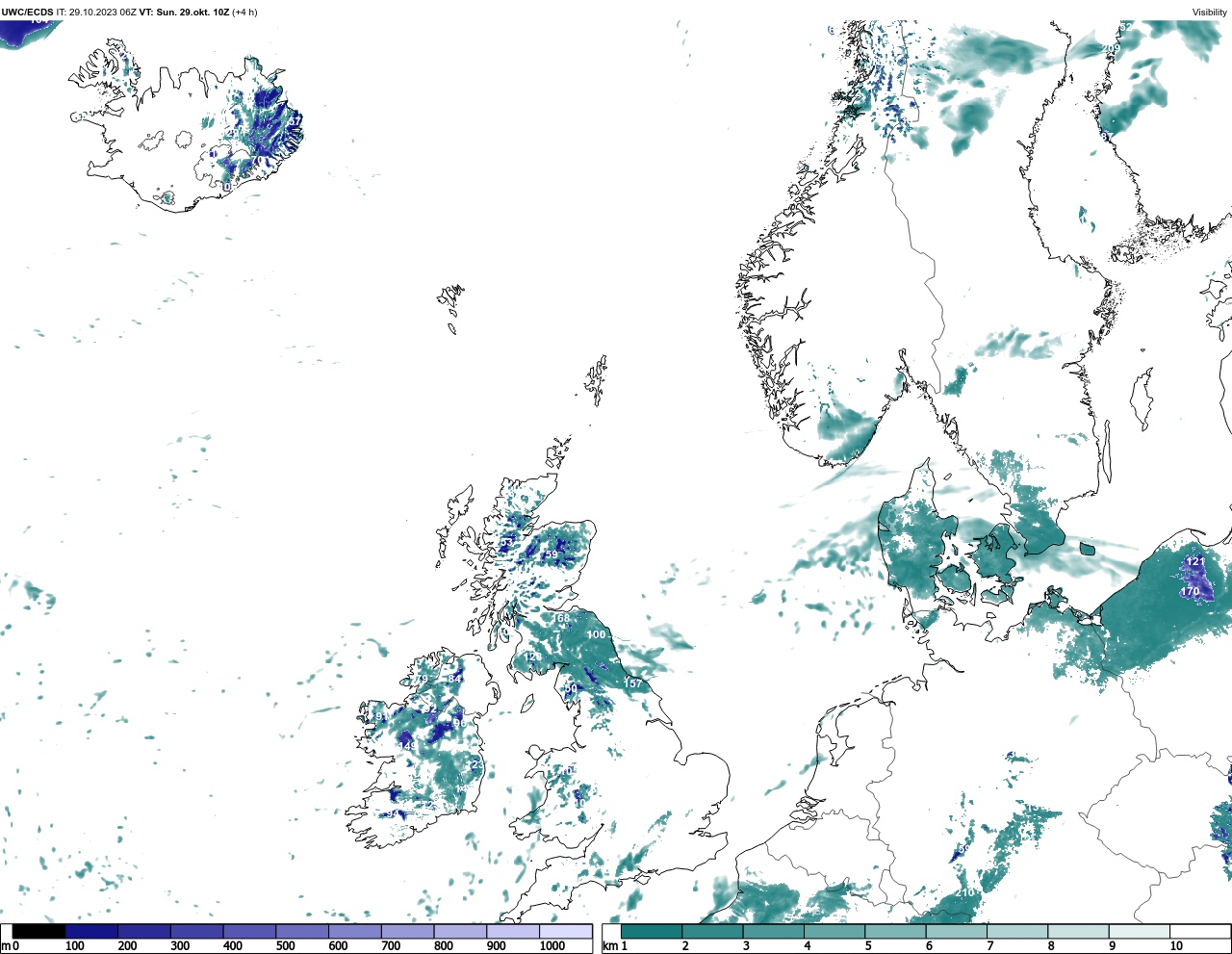Click the '1000' tick label in the m legend
The height and width of the screenshot is (954, 1232).
point(552,946)
